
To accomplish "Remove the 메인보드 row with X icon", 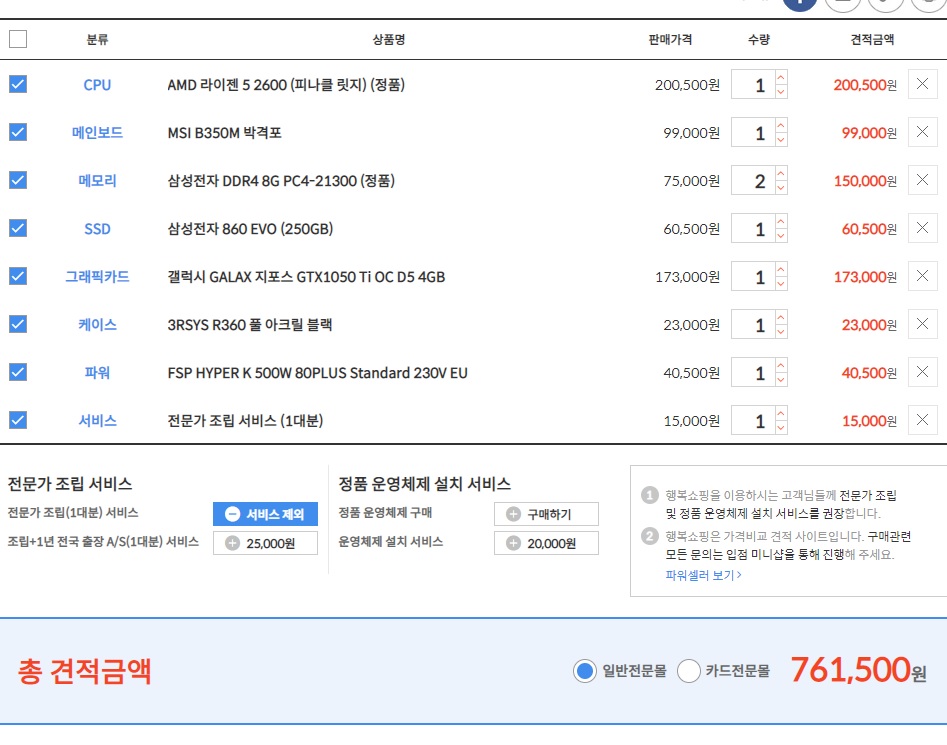I will 922,132.
